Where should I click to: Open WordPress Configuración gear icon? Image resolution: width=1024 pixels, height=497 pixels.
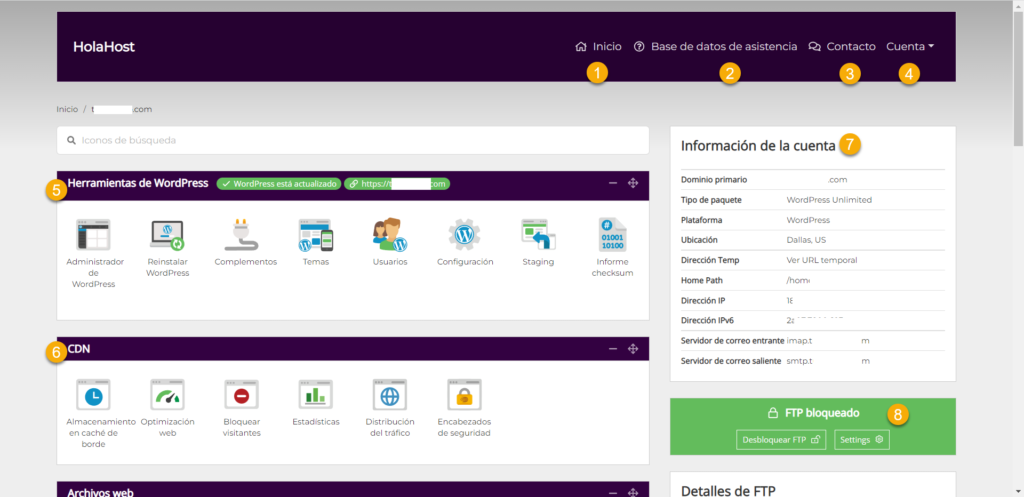(x=464, y=235)
